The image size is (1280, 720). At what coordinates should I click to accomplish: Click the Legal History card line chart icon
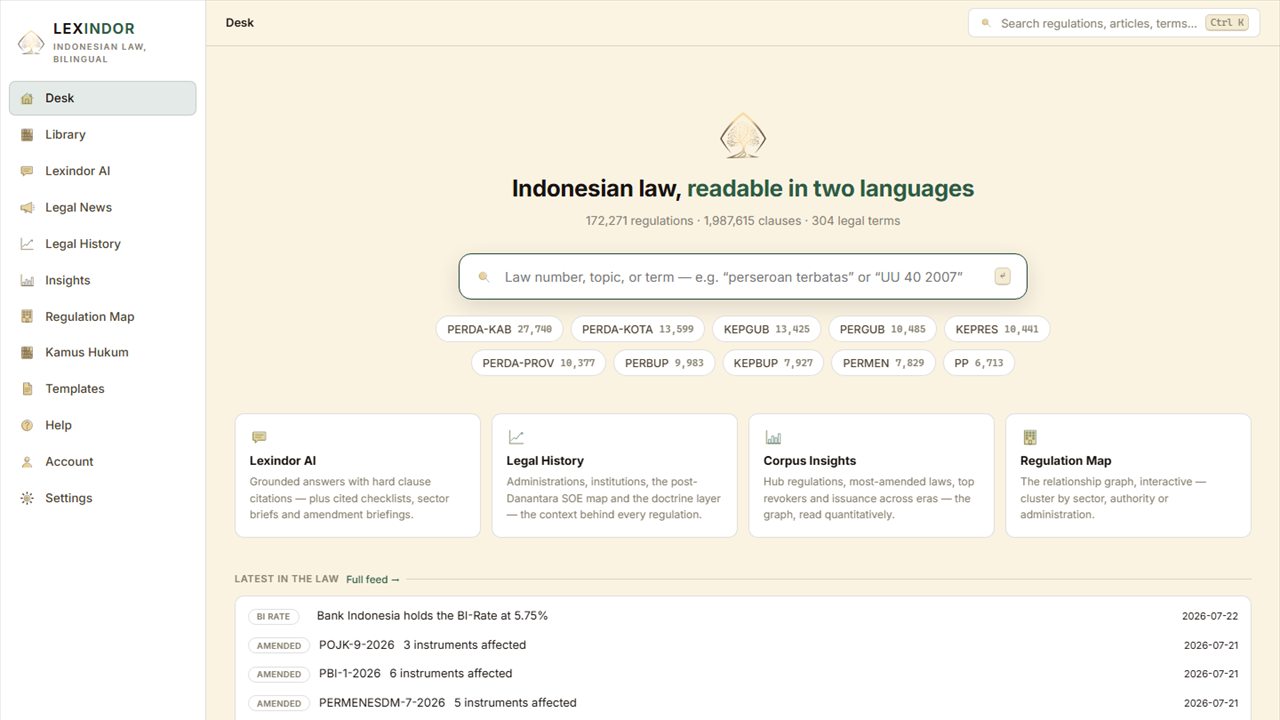(516, 437)
